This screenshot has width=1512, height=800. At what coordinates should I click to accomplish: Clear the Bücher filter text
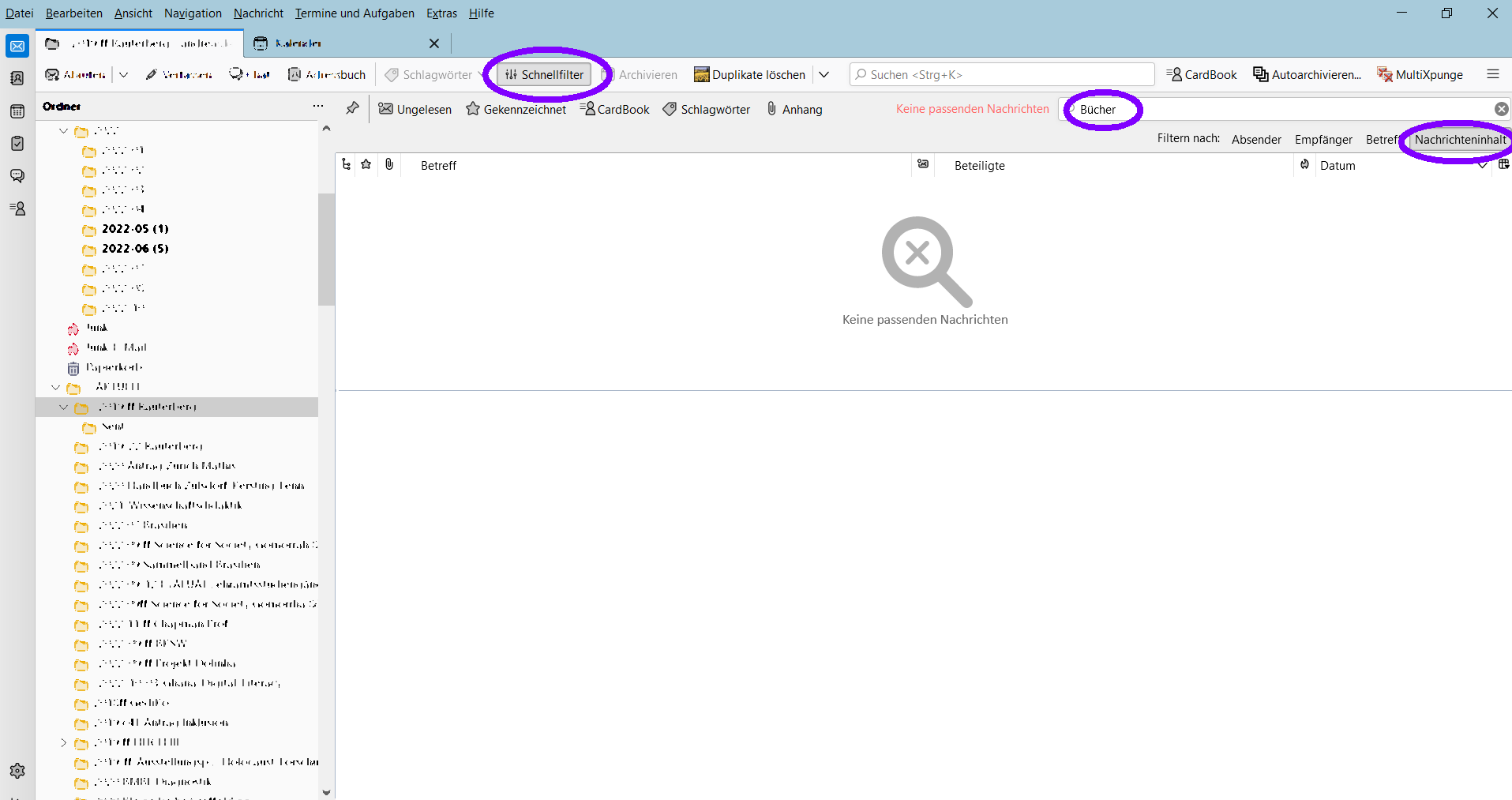[x=1502, y=109]
